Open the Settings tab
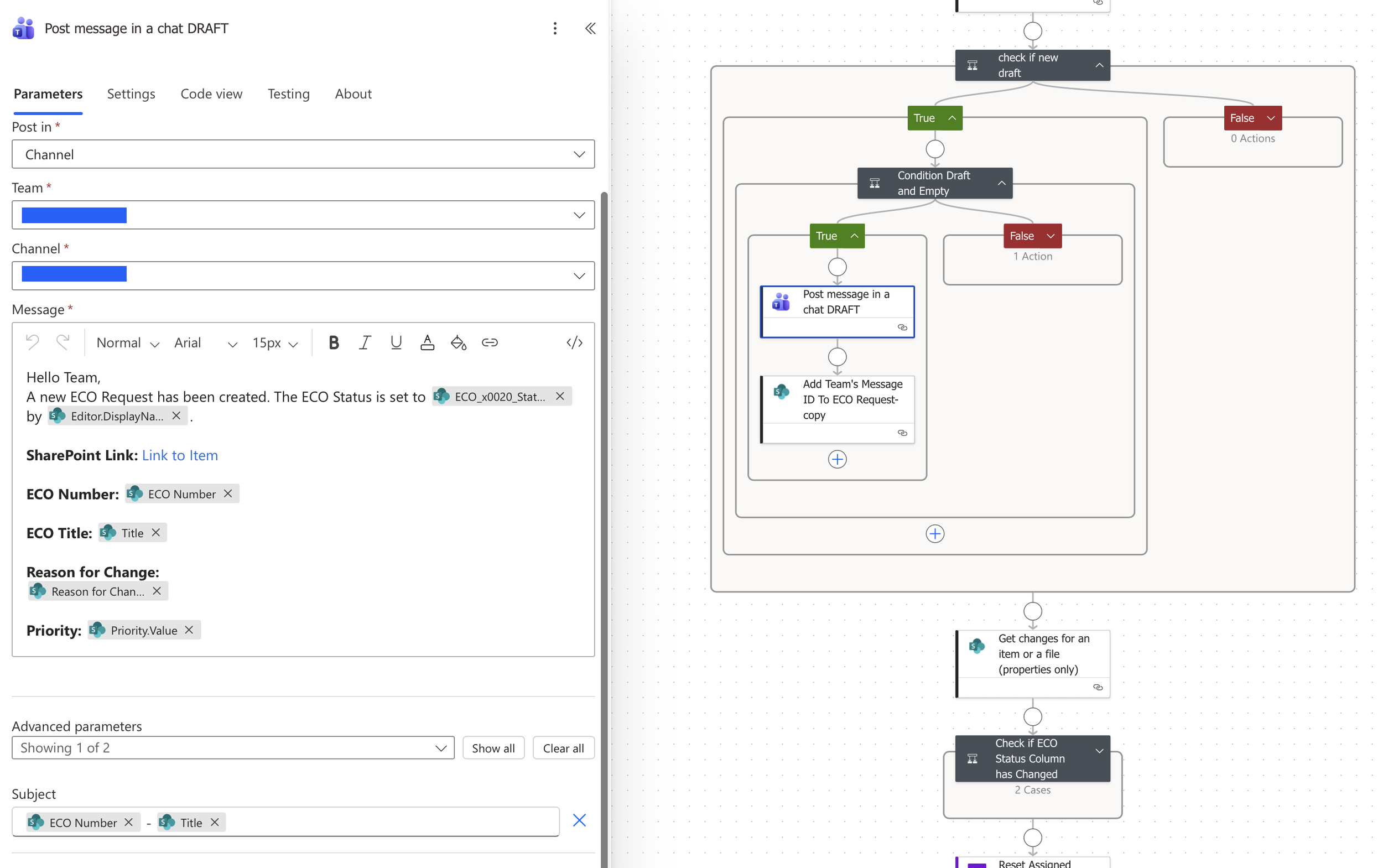 (131, 93)
